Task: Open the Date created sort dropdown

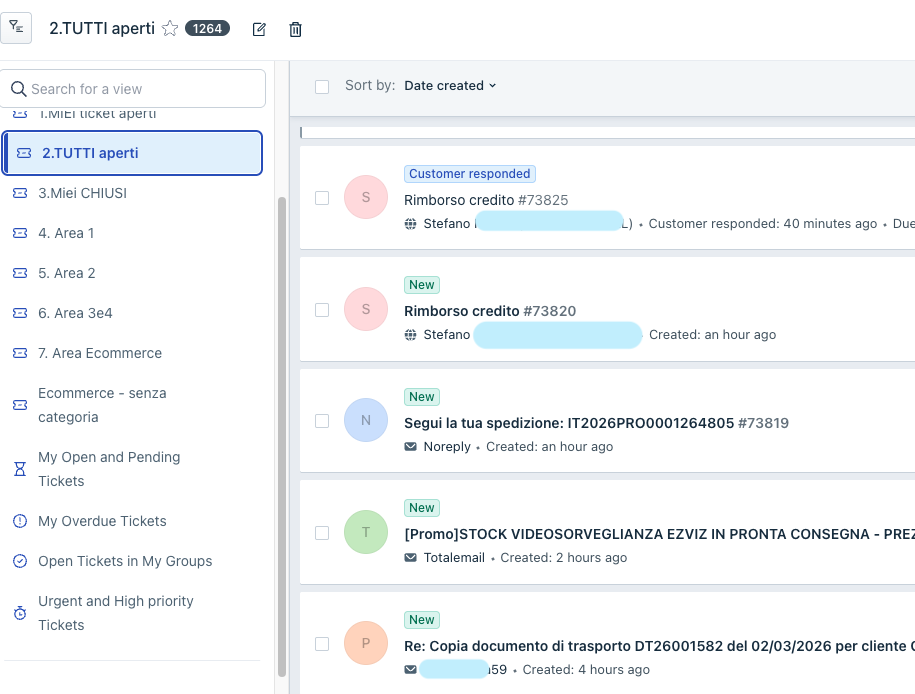Action: (x=449, y=85)
